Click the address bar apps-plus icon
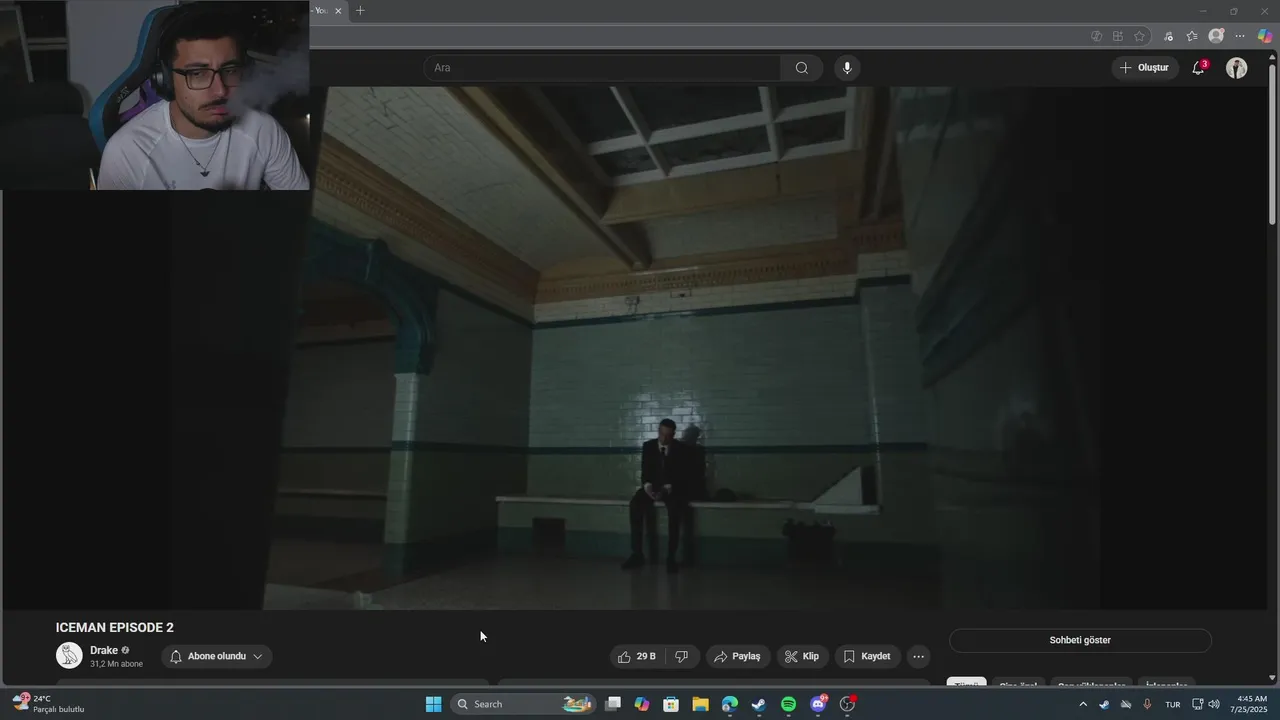Image resolution: width=1280 pixels, height=720 pixels. 1118,36
